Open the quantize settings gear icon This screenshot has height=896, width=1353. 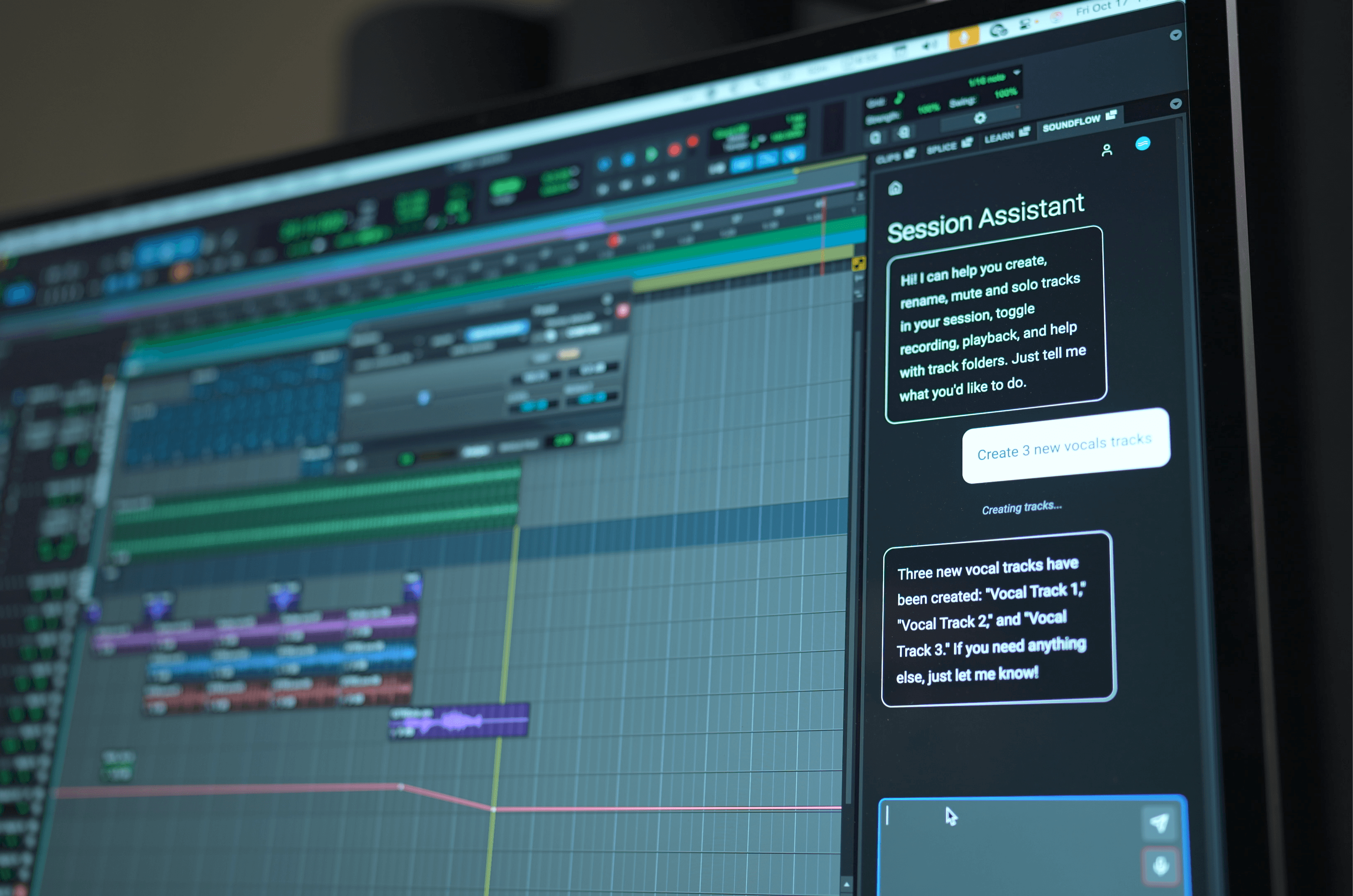[980, 118]
